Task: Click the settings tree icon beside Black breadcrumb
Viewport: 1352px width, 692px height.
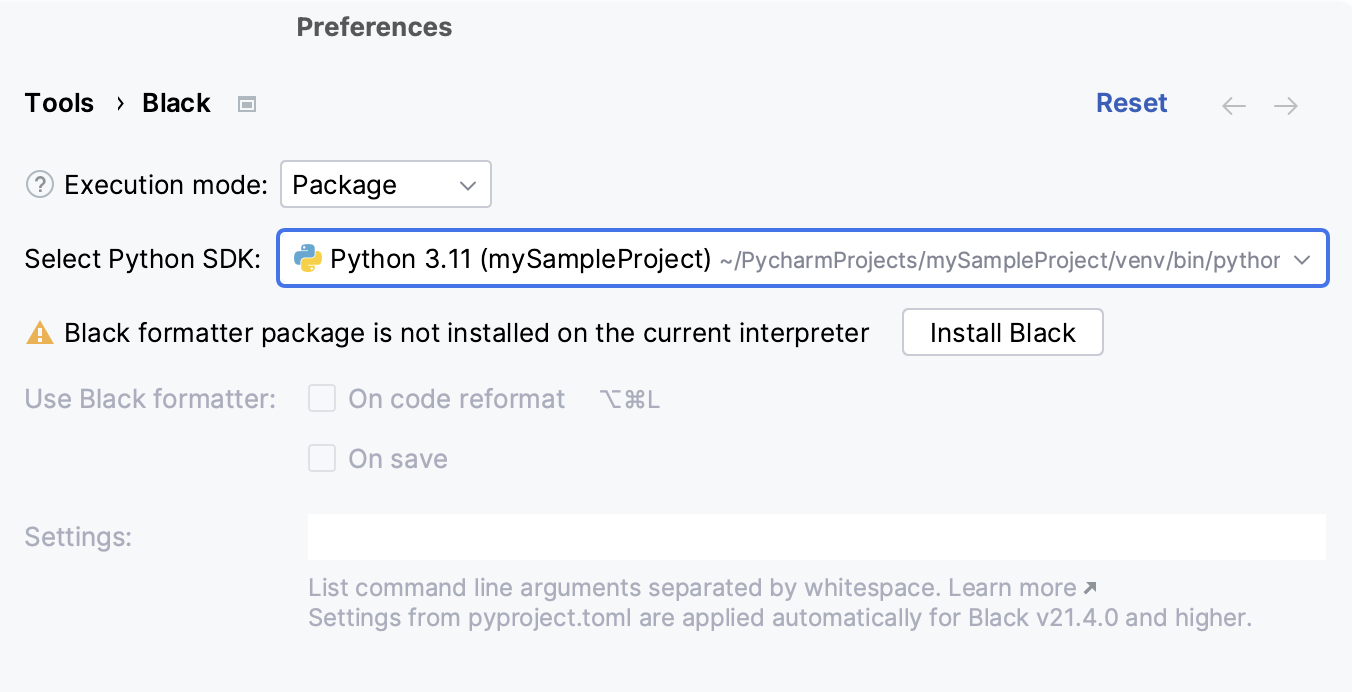Action: point(246,103)
